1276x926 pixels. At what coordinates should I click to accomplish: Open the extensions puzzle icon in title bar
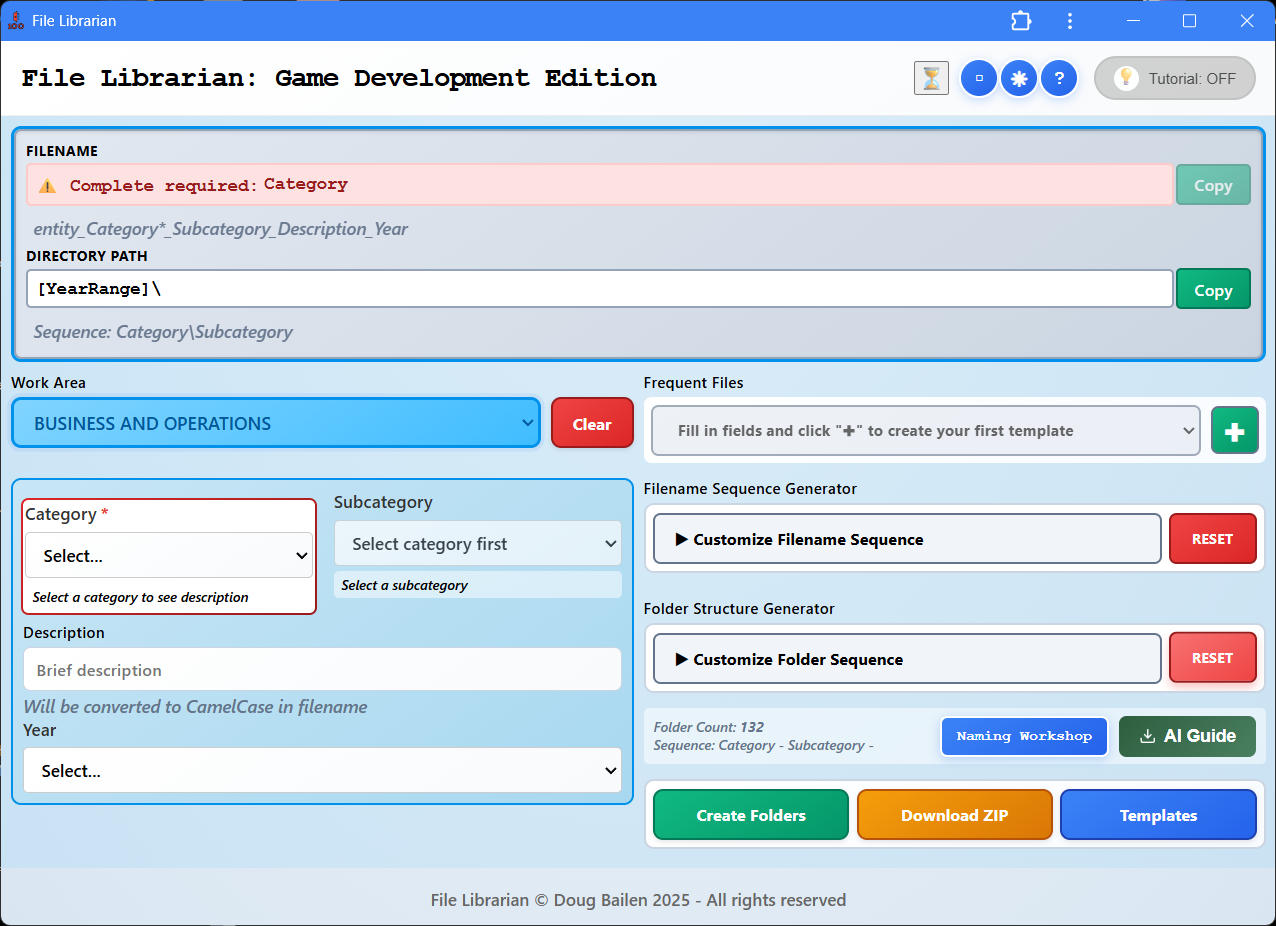pos(1020,21)
